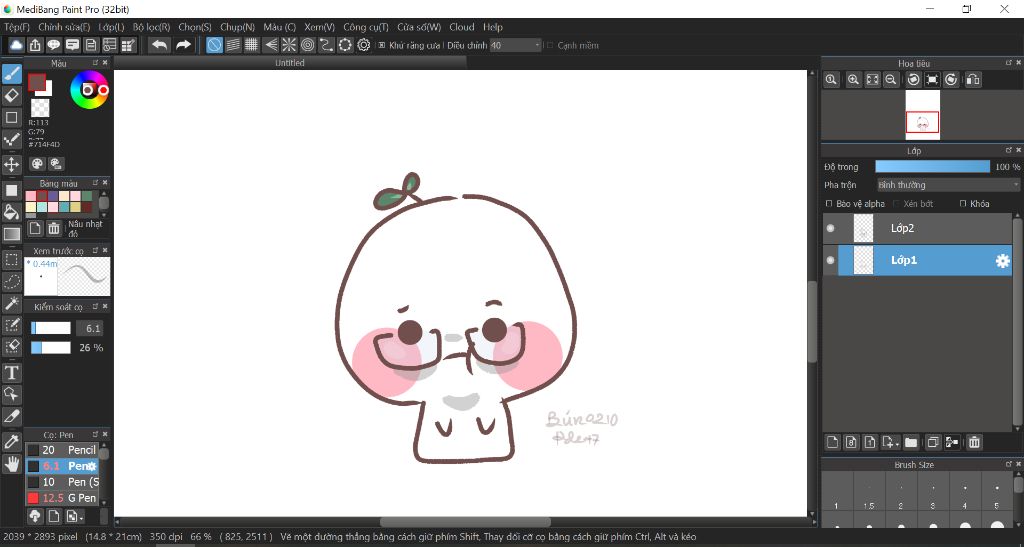The width and height of the screenshot is (1024, 547).
Task: Select the Hand pan tool
Action: pos(12,464)
